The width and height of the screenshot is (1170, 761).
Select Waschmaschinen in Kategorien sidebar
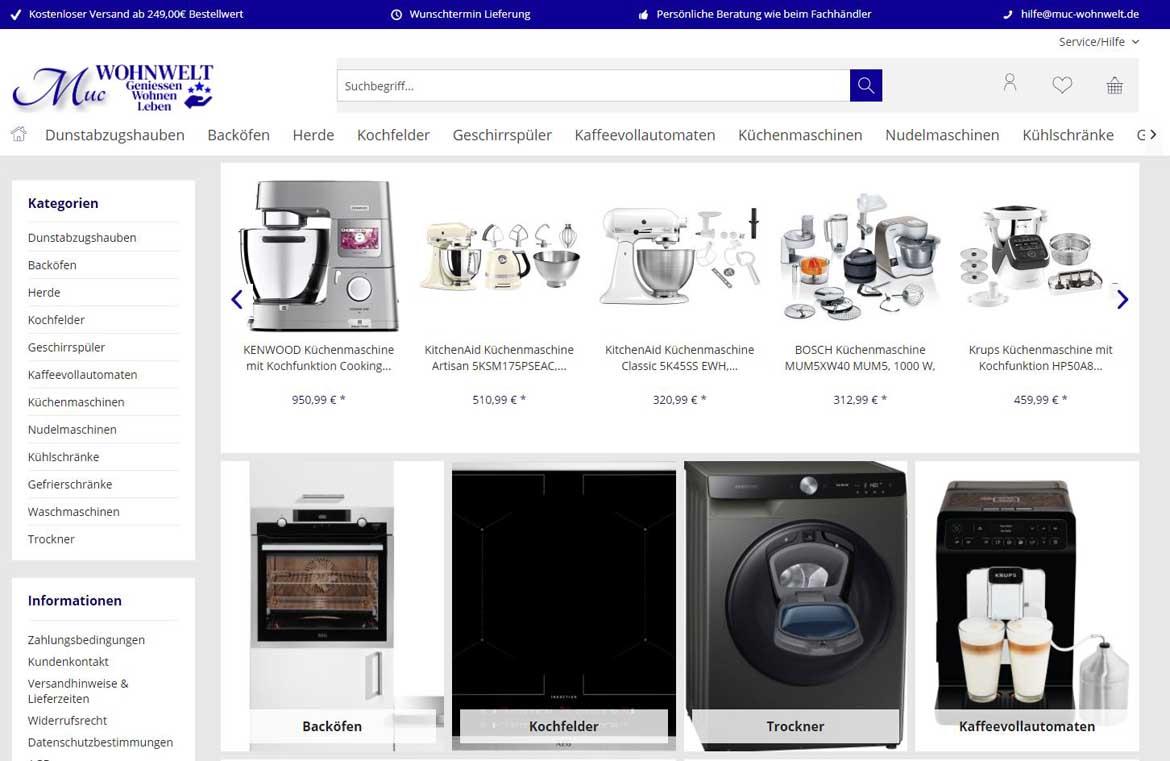click(73, 512)
